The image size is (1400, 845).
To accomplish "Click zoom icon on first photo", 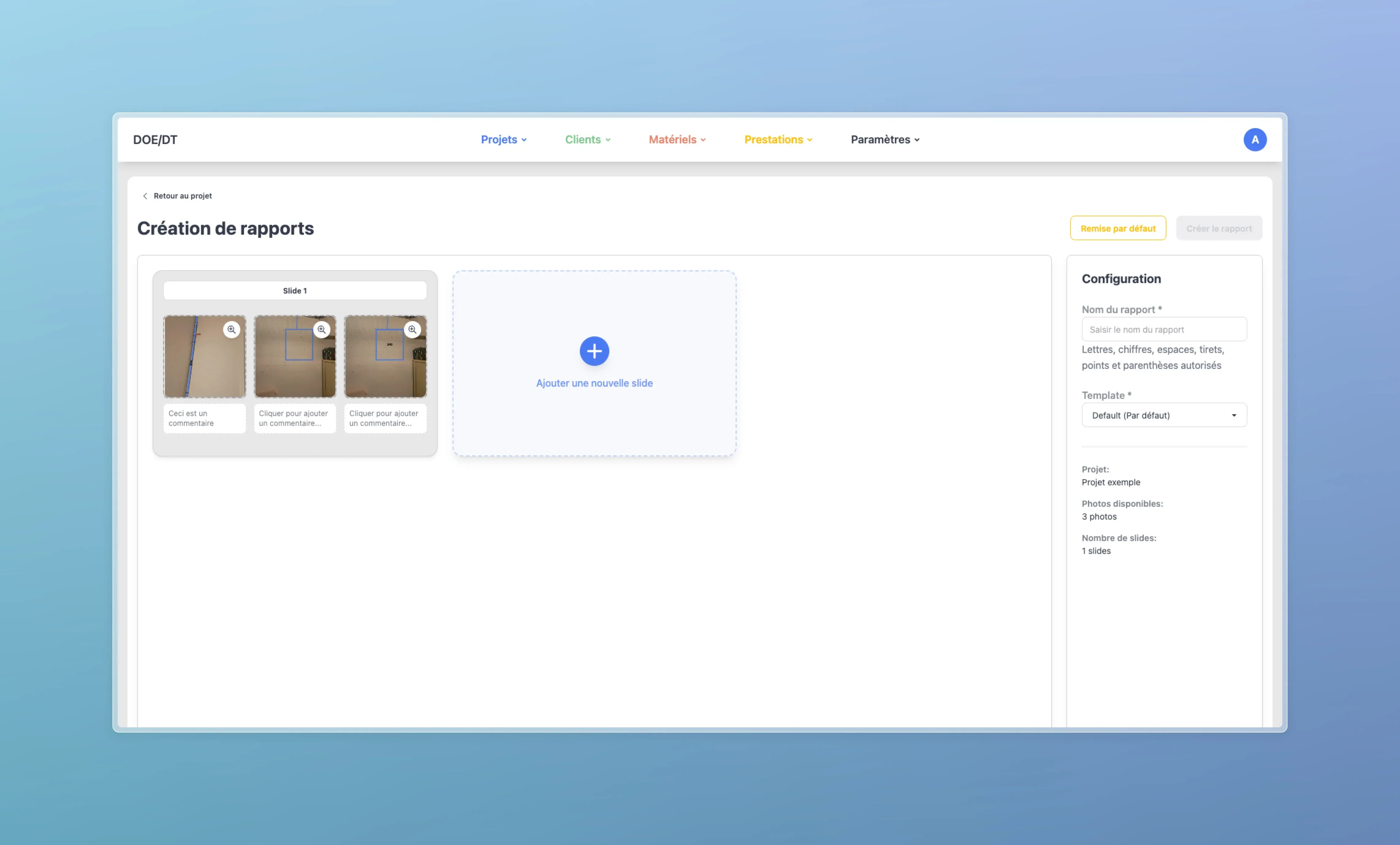I will coord(231,329).
